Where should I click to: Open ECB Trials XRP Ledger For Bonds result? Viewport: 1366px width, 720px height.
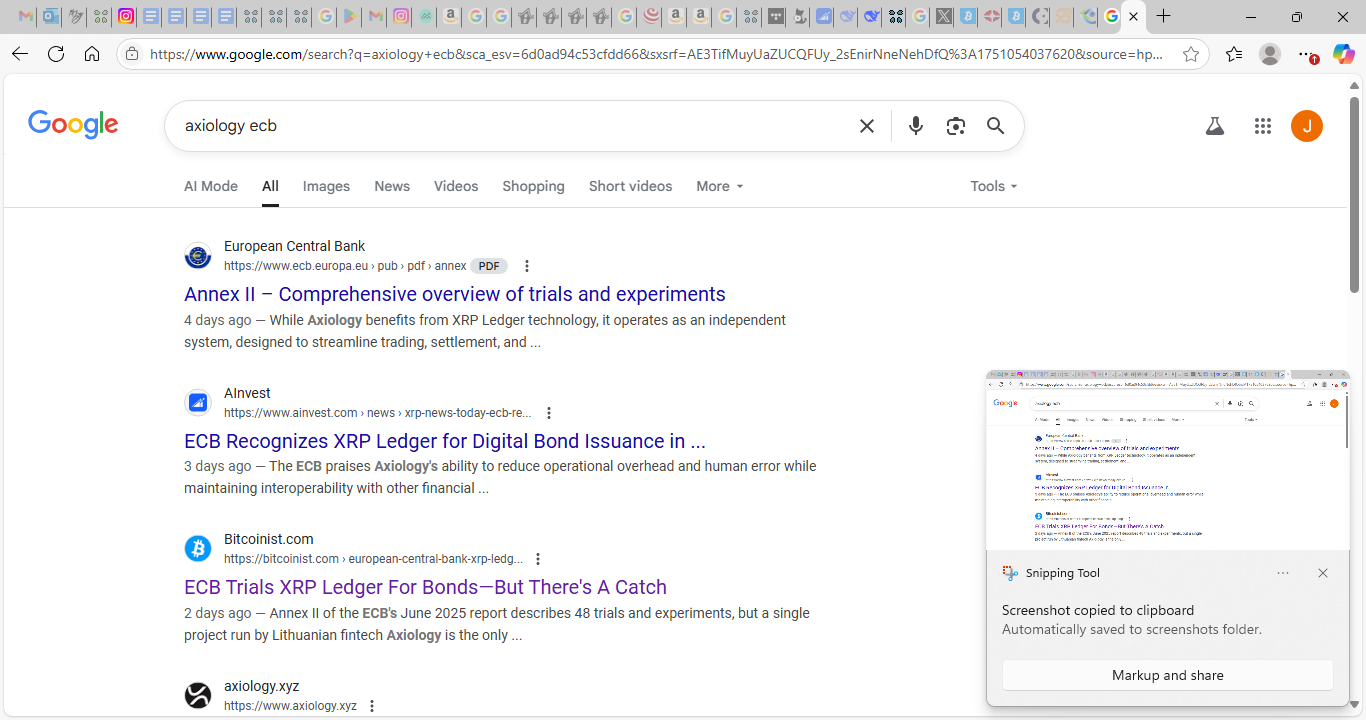point(425,587)
